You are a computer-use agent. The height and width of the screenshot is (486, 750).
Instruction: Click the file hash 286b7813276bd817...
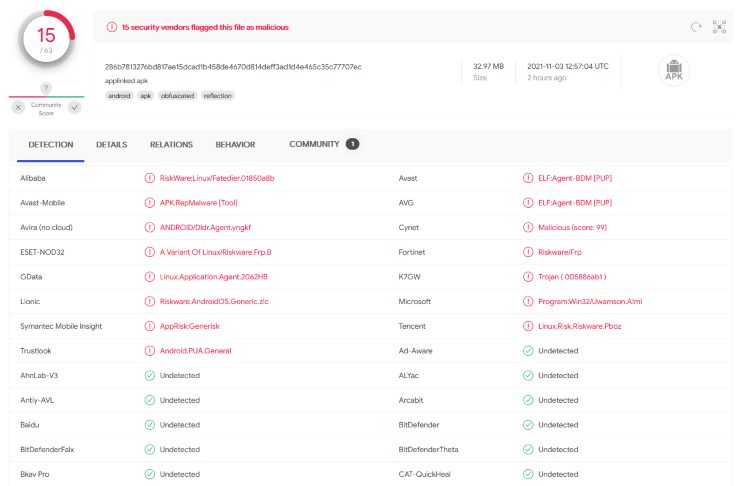pyautogui.click(x=233, y=66)
